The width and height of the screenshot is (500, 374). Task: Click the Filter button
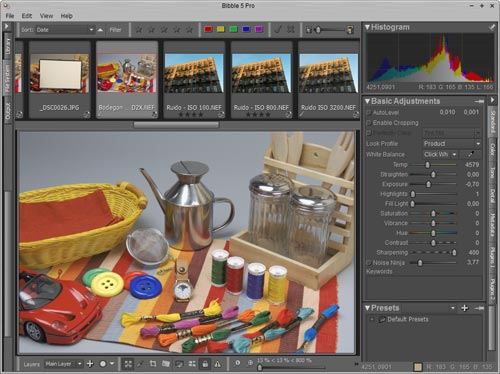click(115, 30)
